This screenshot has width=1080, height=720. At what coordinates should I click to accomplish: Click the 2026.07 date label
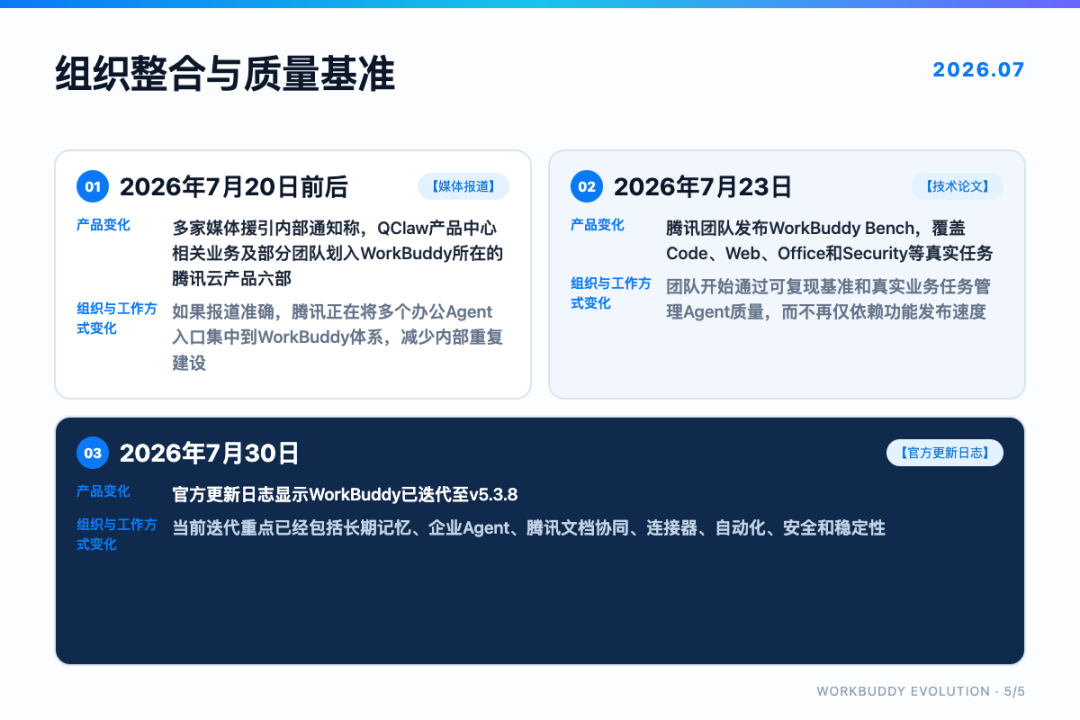click(978, 70)
